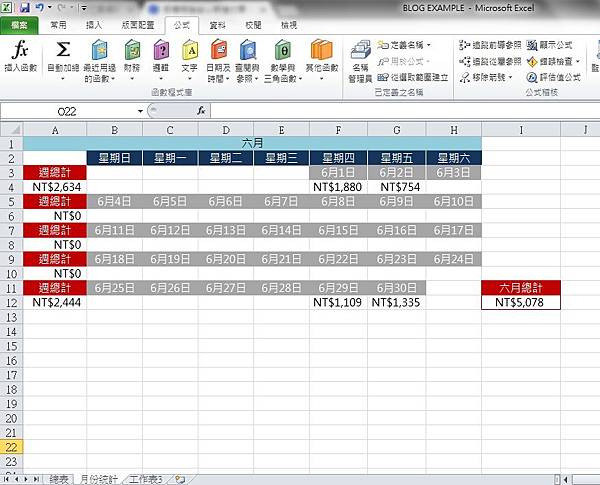
Task: Click Trace Dependents (追蹤從屬參照)
Action: pos(490,61)
